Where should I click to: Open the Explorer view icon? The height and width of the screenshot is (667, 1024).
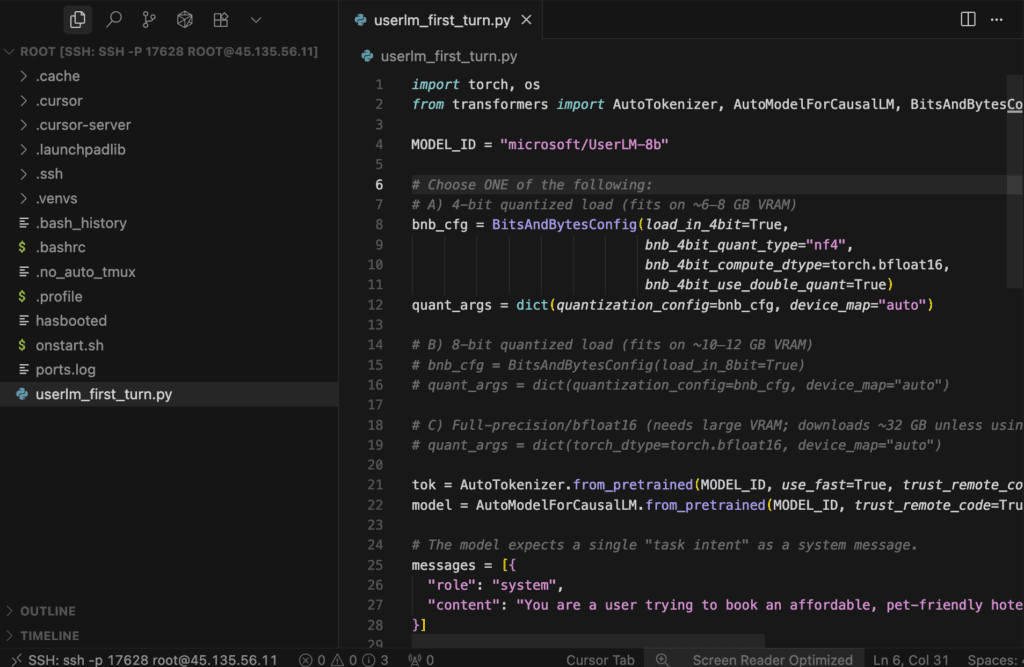coord(77,19)
